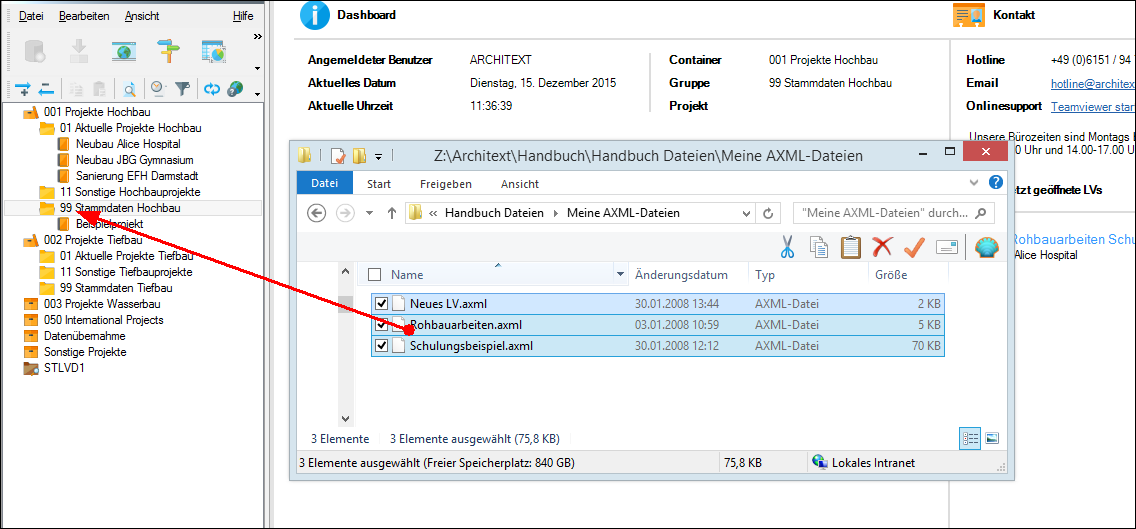Open the lower toolbar options dropdown arrow
Viewport: 1136px width, 529px height.
(257, 93)
